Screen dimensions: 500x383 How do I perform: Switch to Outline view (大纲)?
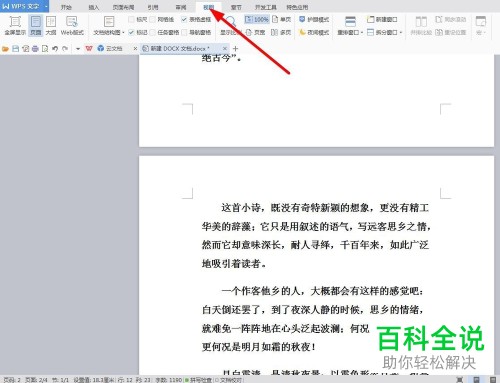pos(51,25)
